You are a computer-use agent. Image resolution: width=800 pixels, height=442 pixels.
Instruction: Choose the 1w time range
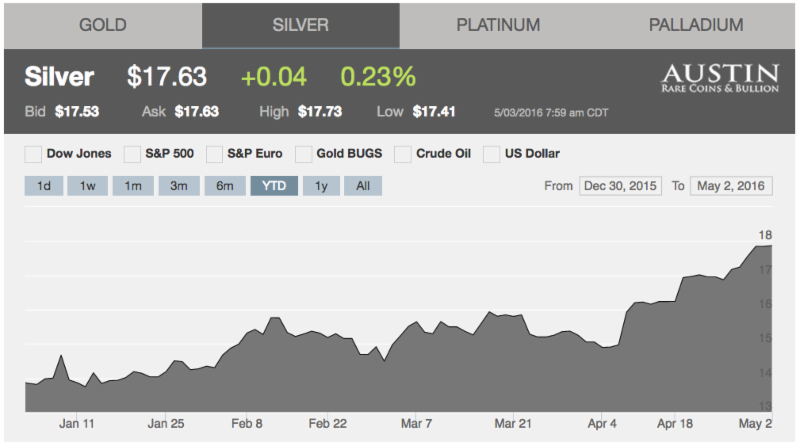tap(88, 186)
